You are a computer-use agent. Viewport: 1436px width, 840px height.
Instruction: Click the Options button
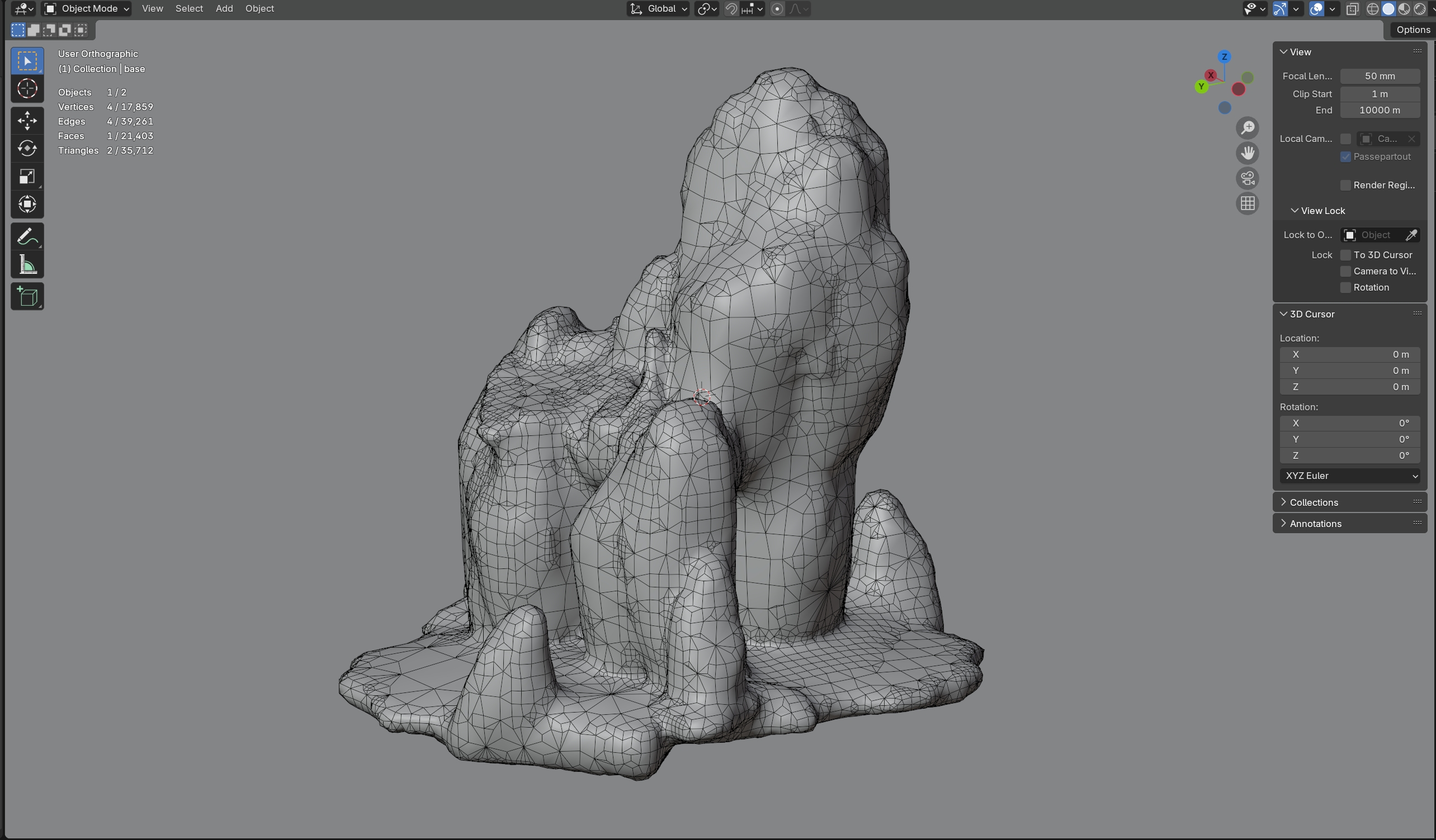pos(1413,30)
